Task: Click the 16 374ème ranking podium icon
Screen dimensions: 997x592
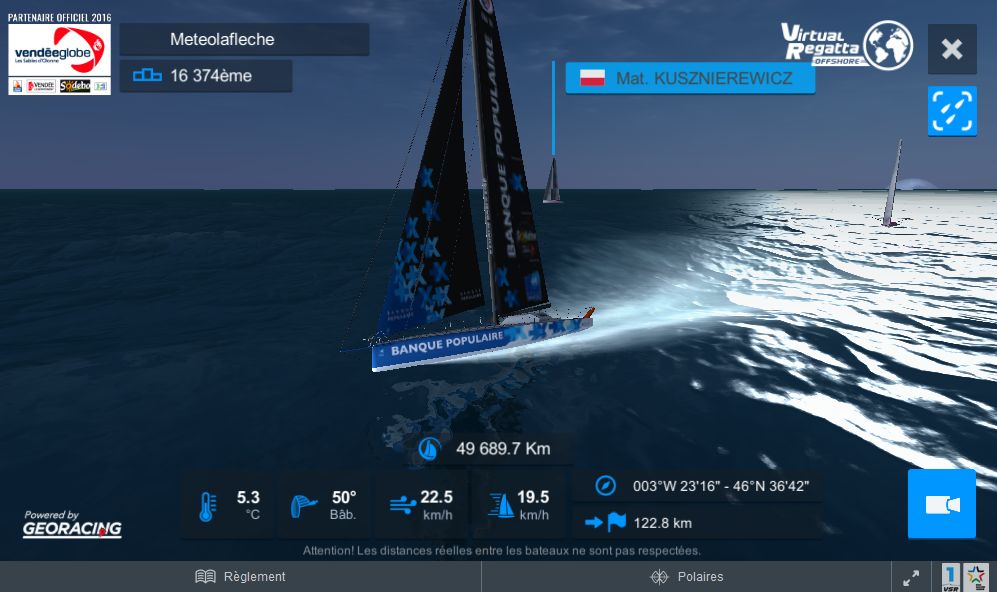Action: point(147,76)
